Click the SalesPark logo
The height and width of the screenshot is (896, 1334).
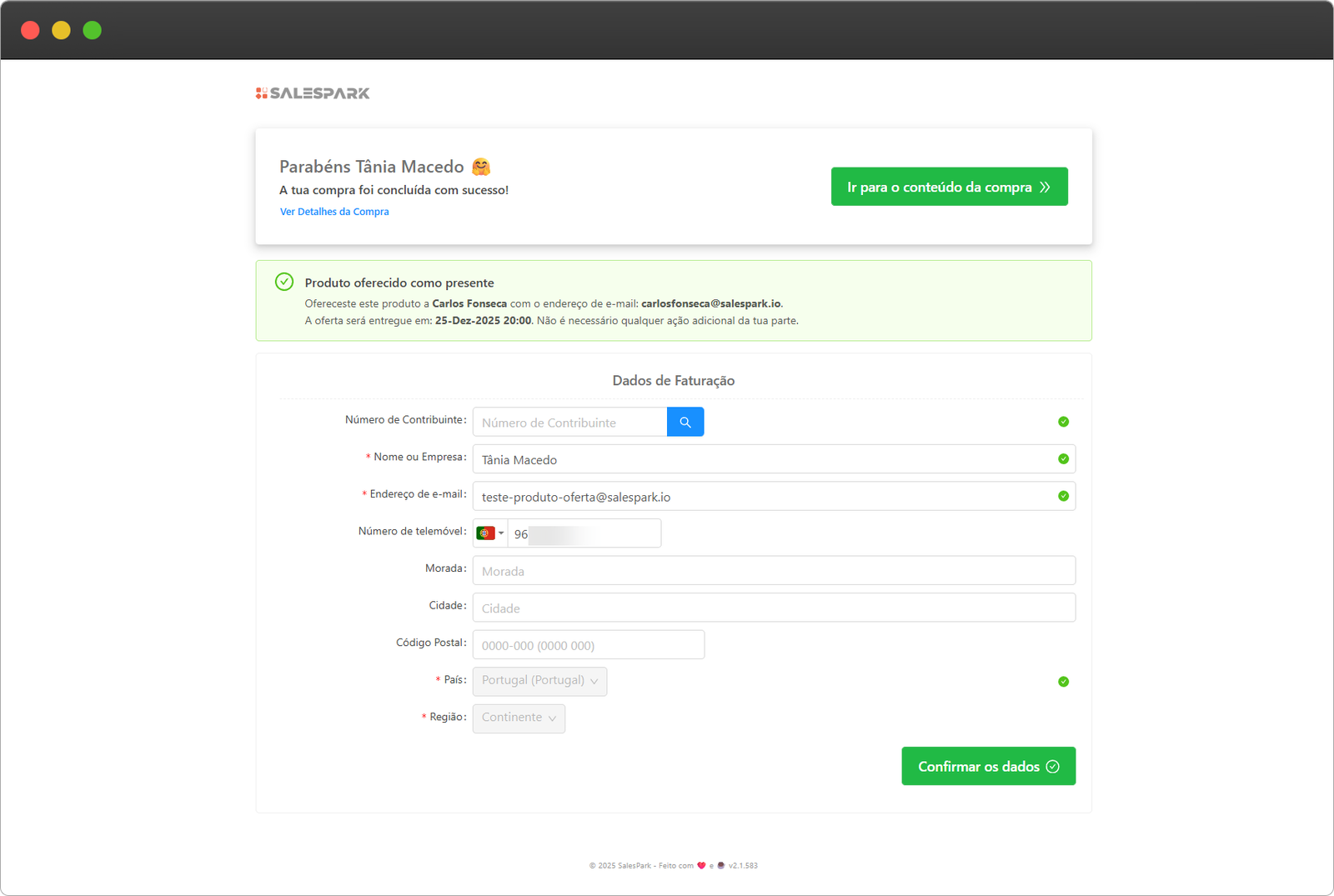click(313, 93)
